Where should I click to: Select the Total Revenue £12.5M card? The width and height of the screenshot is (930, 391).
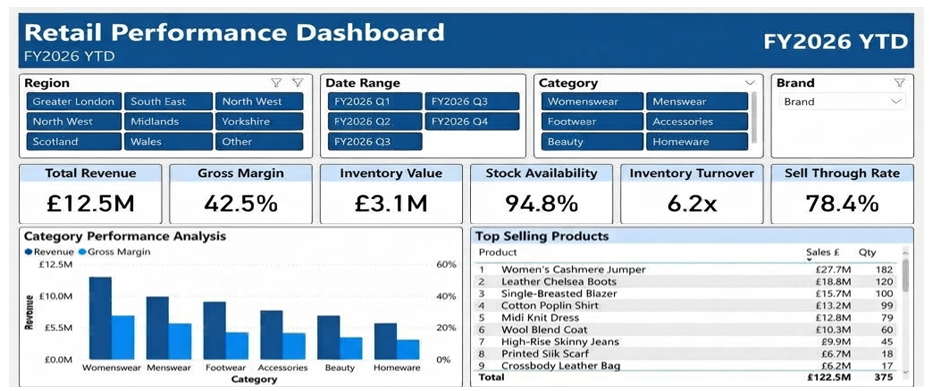90,193
